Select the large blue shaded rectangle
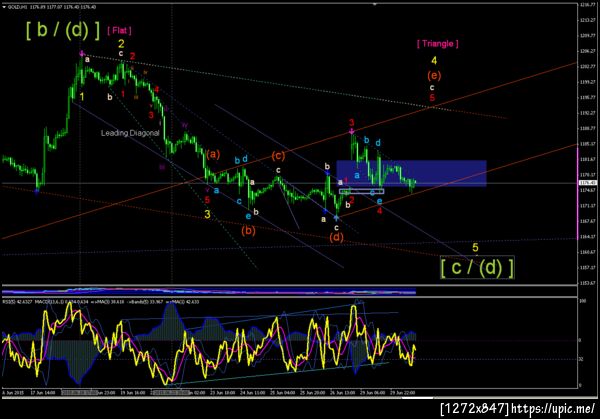600x419 pixels. (411, 173)
